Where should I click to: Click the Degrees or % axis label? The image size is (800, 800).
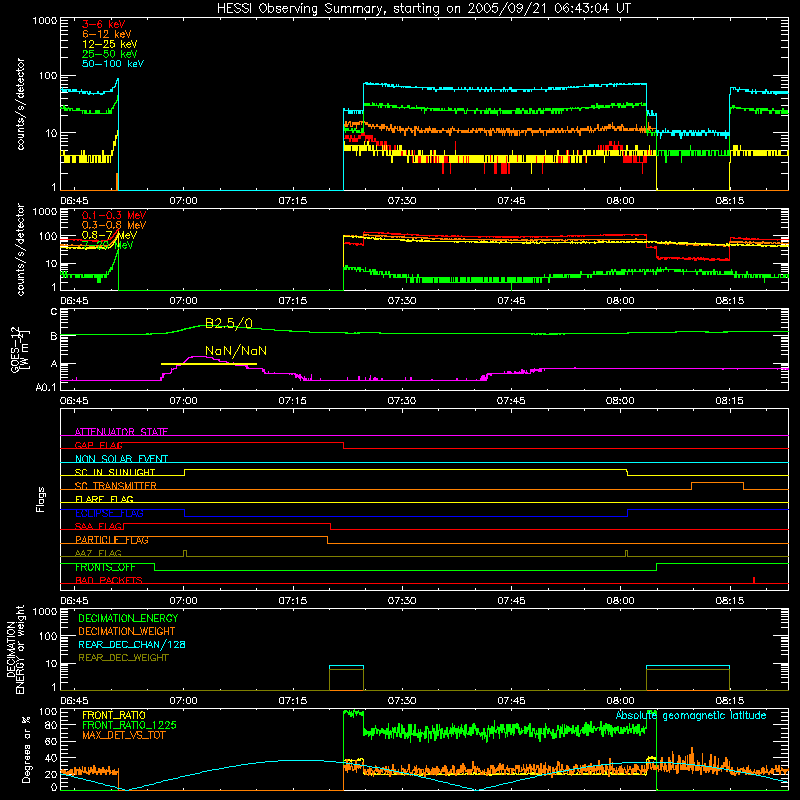click(x=26, y=749)
